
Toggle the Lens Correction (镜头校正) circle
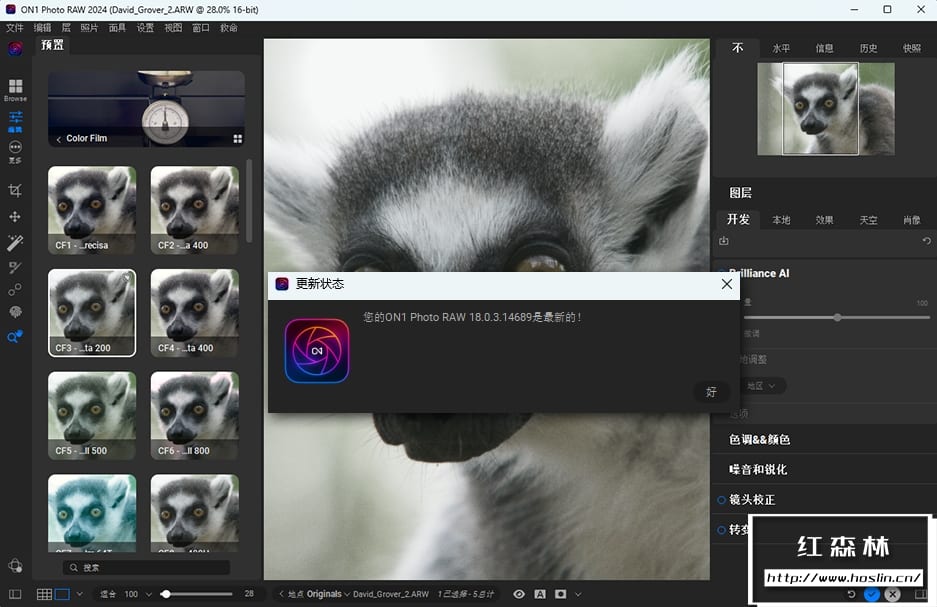tap(721, 500)
